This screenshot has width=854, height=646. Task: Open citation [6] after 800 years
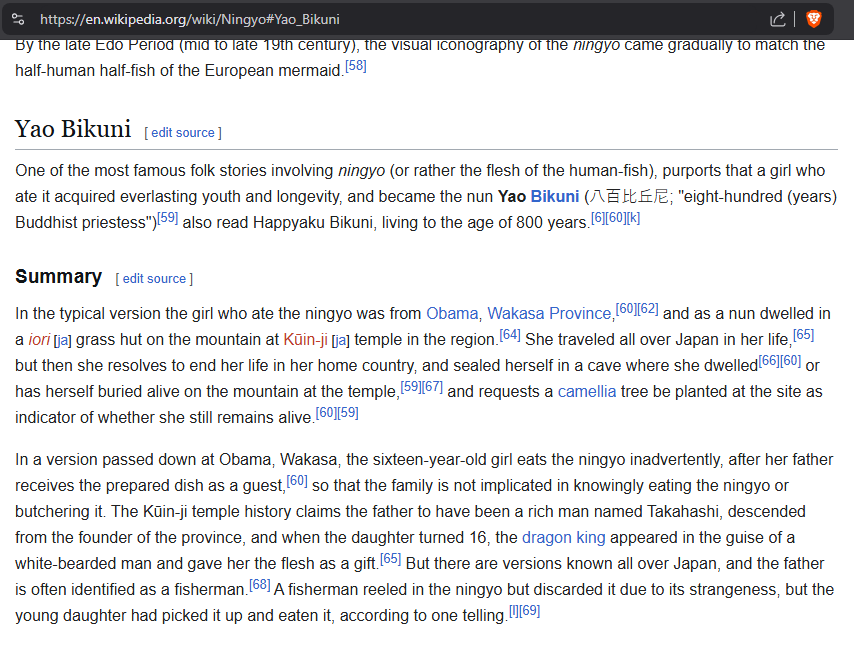[598, 218]
